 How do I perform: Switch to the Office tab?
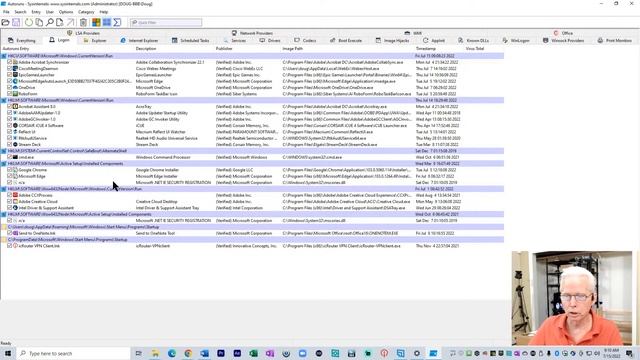pyautogui.click(x=563, y=33)
